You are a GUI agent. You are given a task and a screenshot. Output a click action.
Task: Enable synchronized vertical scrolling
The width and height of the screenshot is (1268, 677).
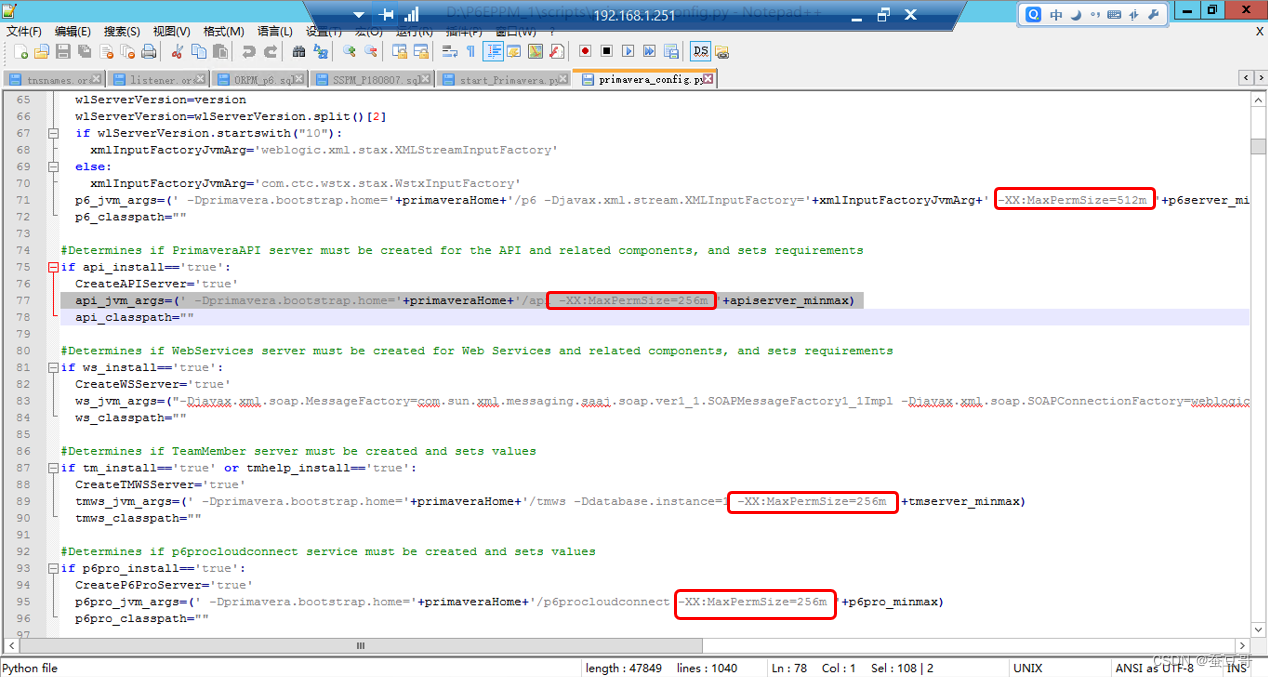pos(400,52)
